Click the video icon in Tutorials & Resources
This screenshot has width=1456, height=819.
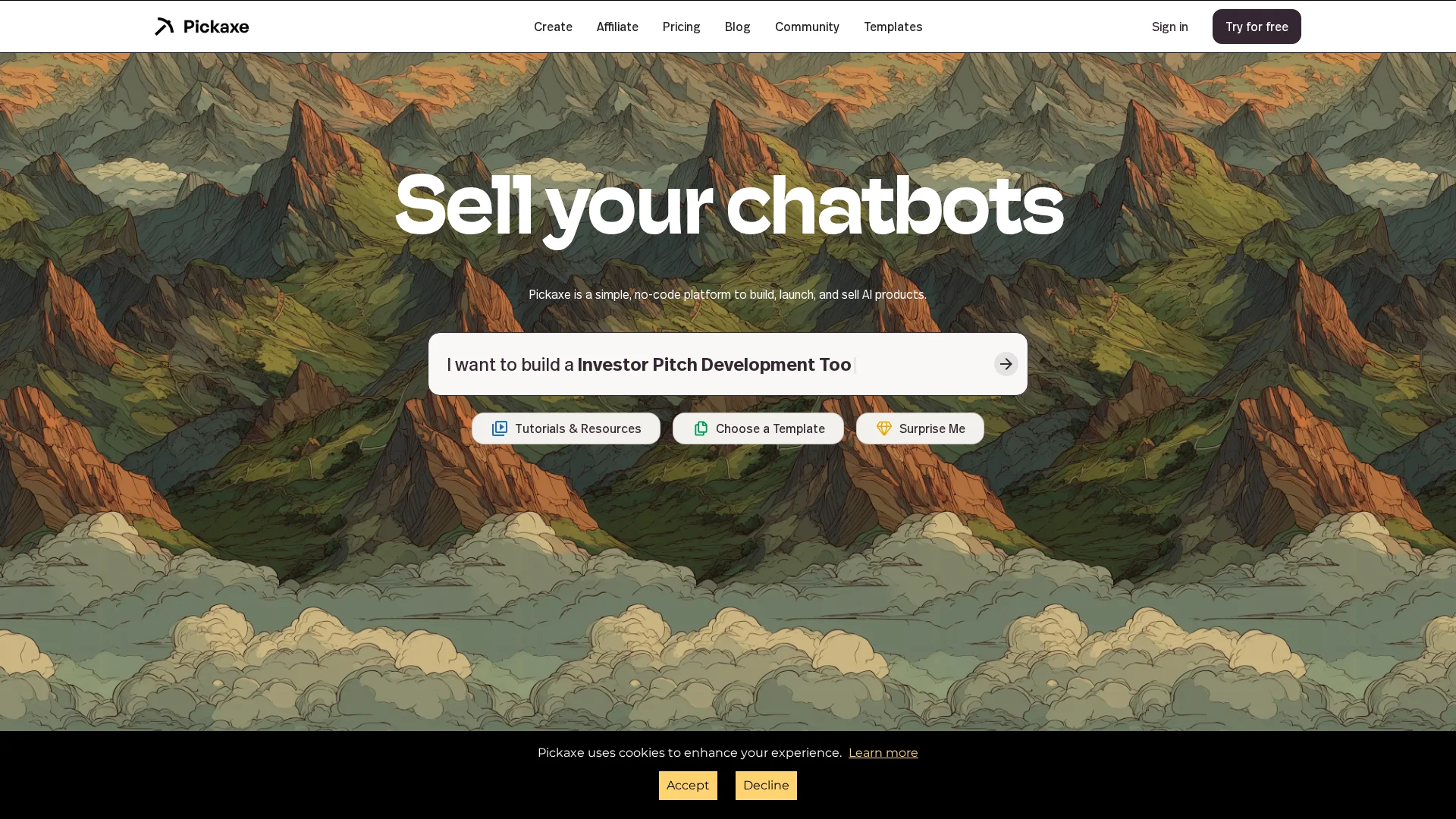499,428
